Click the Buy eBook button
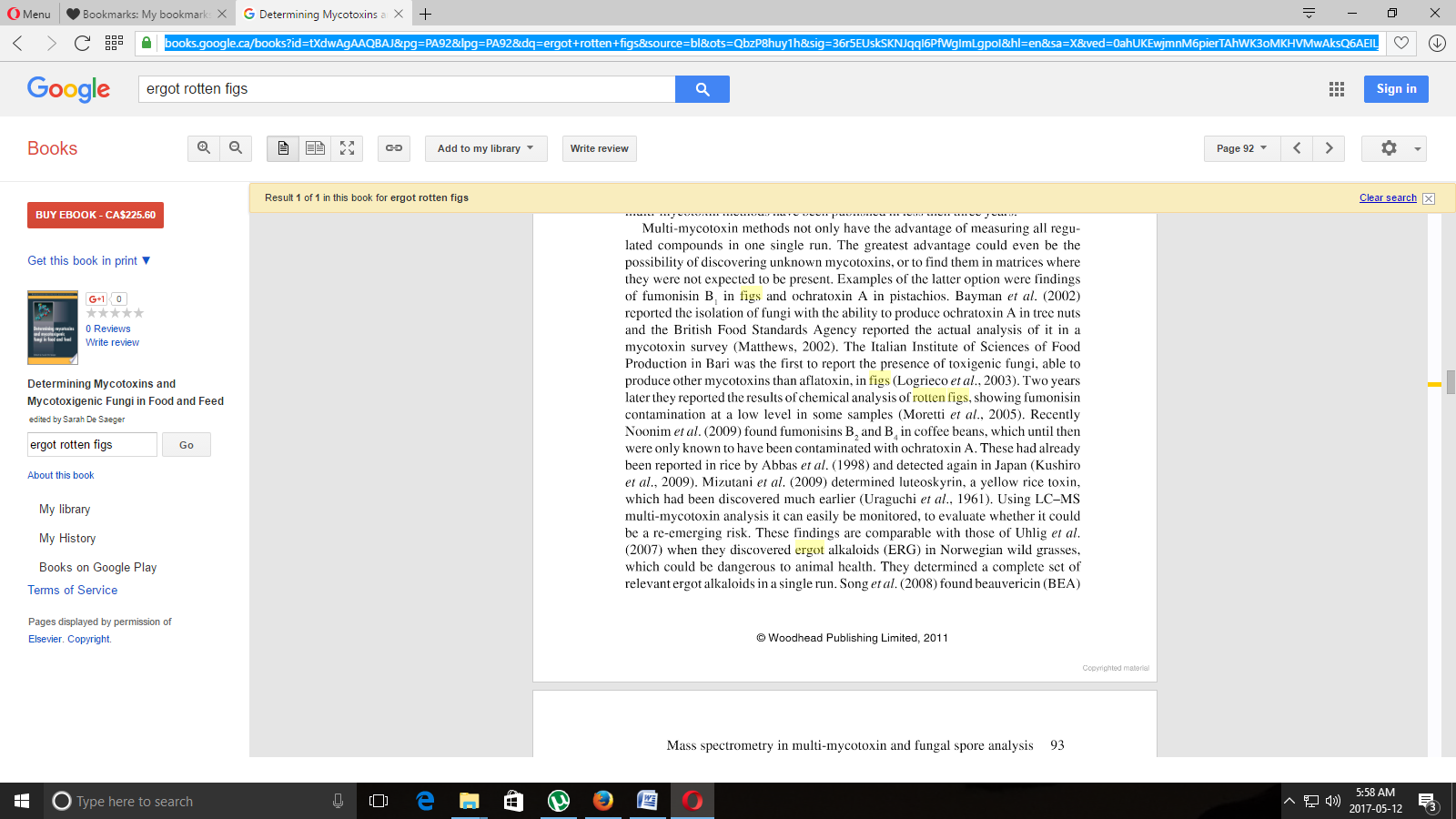This screenshot has height=819, width=1456. tap(96, 215)
